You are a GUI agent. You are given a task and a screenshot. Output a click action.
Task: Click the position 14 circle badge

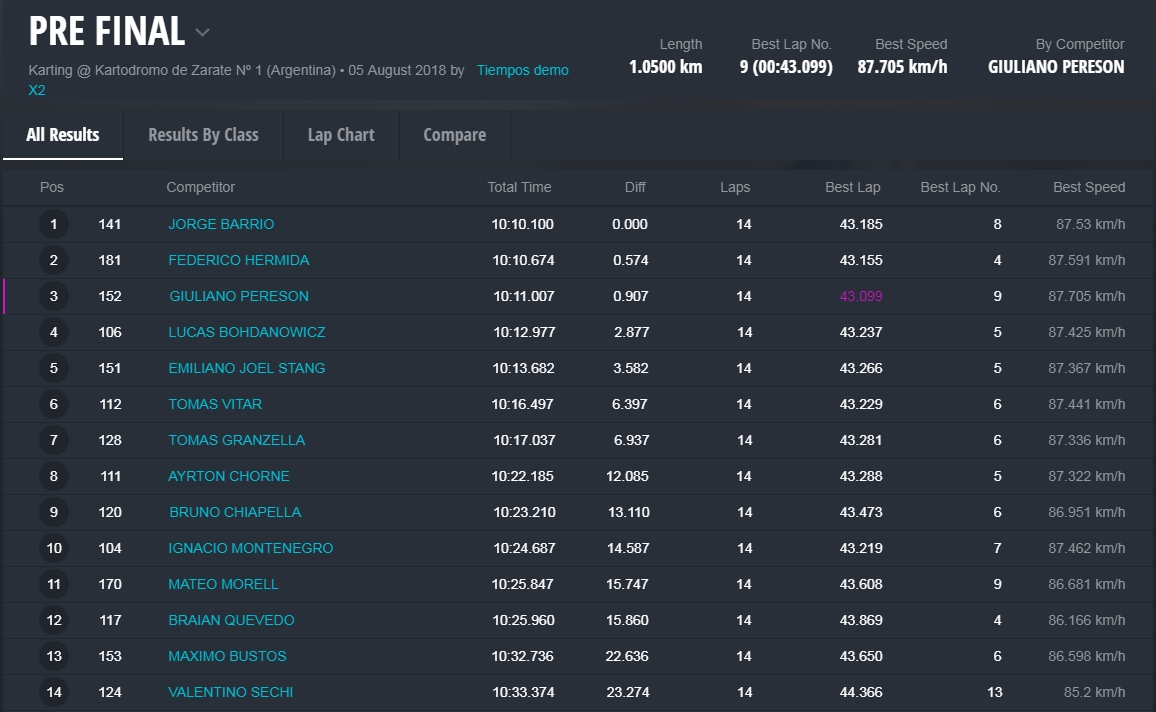point(54,692)
